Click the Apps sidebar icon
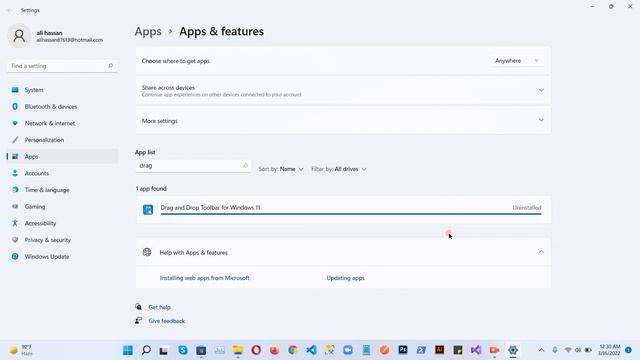The height and width of the screenshot is (360, 640). pos(15,157)
